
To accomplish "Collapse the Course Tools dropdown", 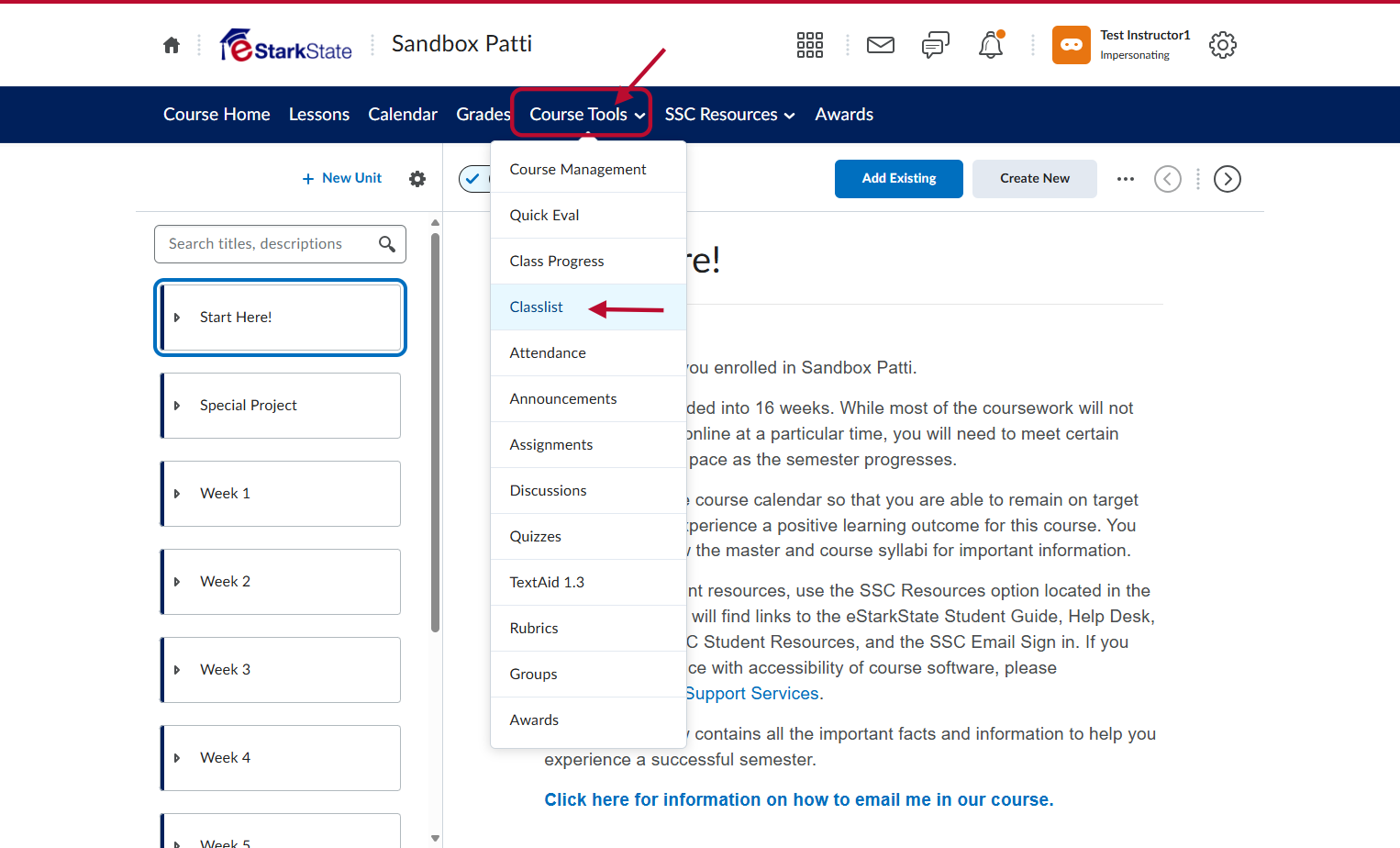I will (587, 115).
